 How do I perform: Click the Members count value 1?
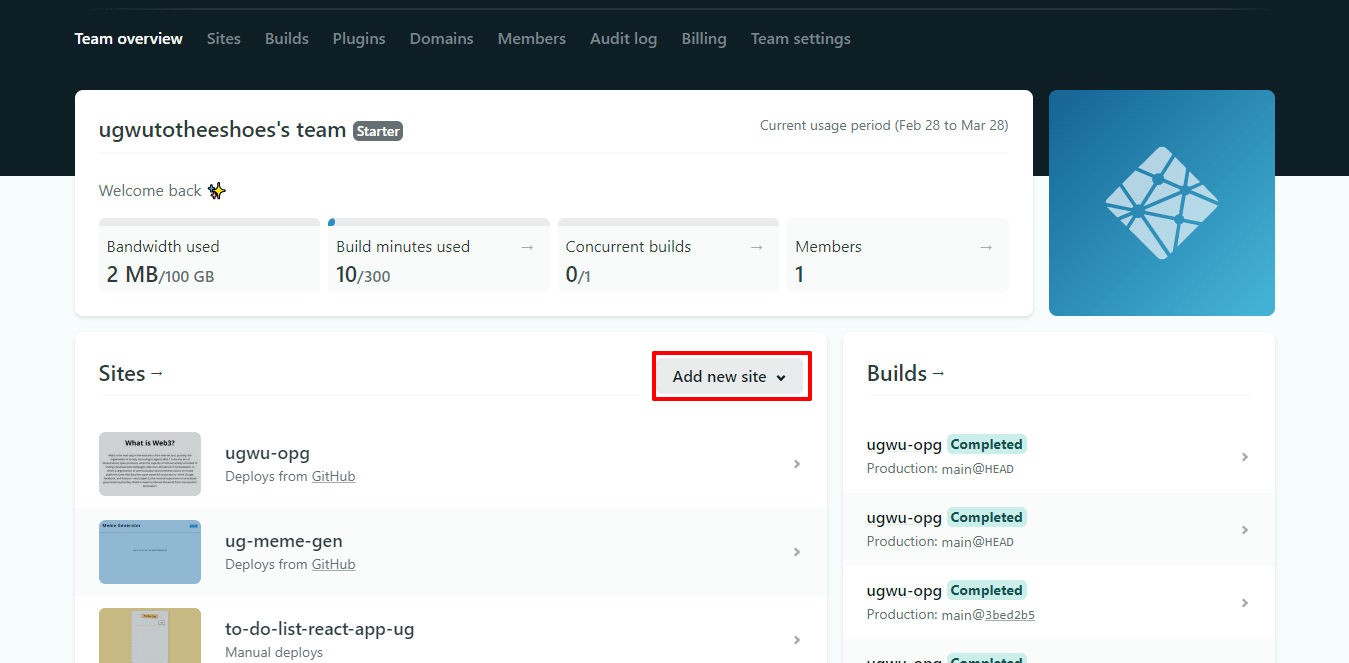point(800,274)
